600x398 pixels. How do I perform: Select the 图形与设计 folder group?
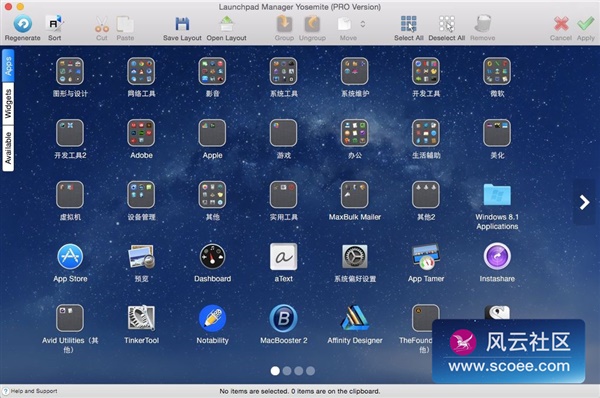point(70,71)
